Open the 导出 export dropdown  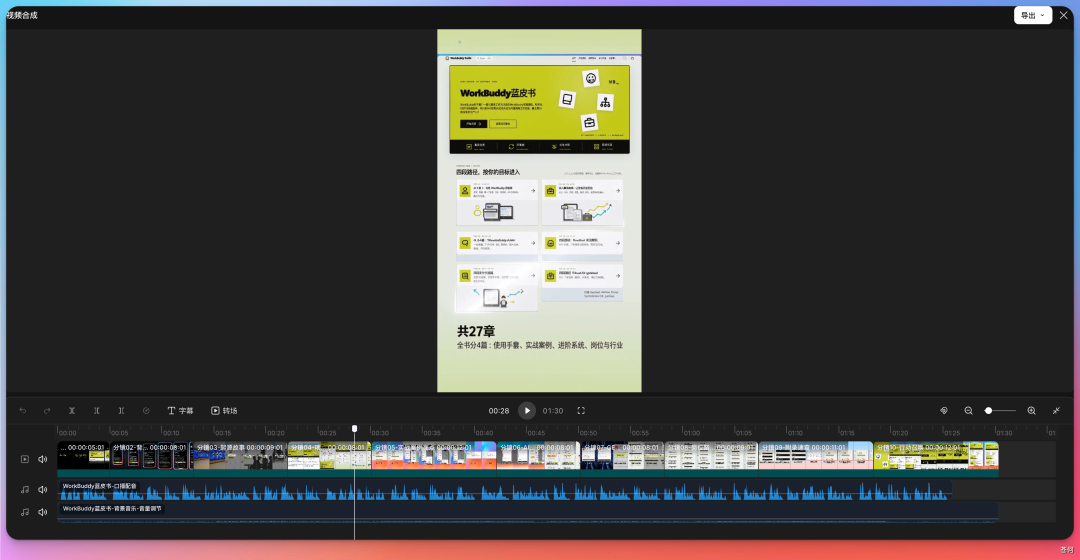(1032, 15)
